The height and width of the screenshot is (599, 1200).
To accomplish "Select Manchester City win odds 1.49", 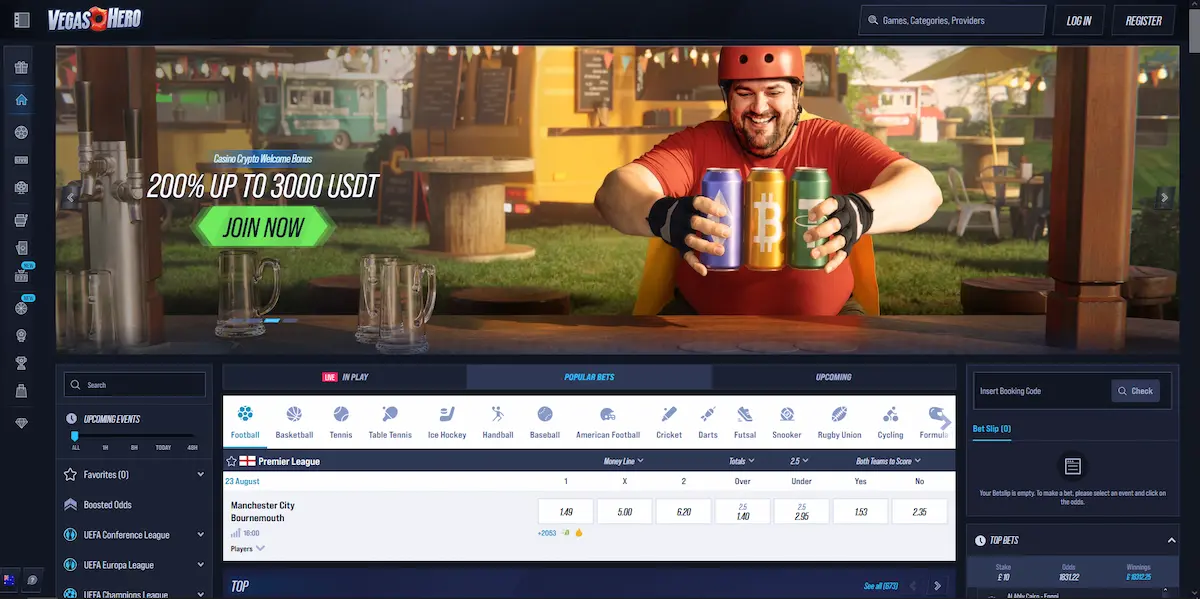I will click(566, 511).
